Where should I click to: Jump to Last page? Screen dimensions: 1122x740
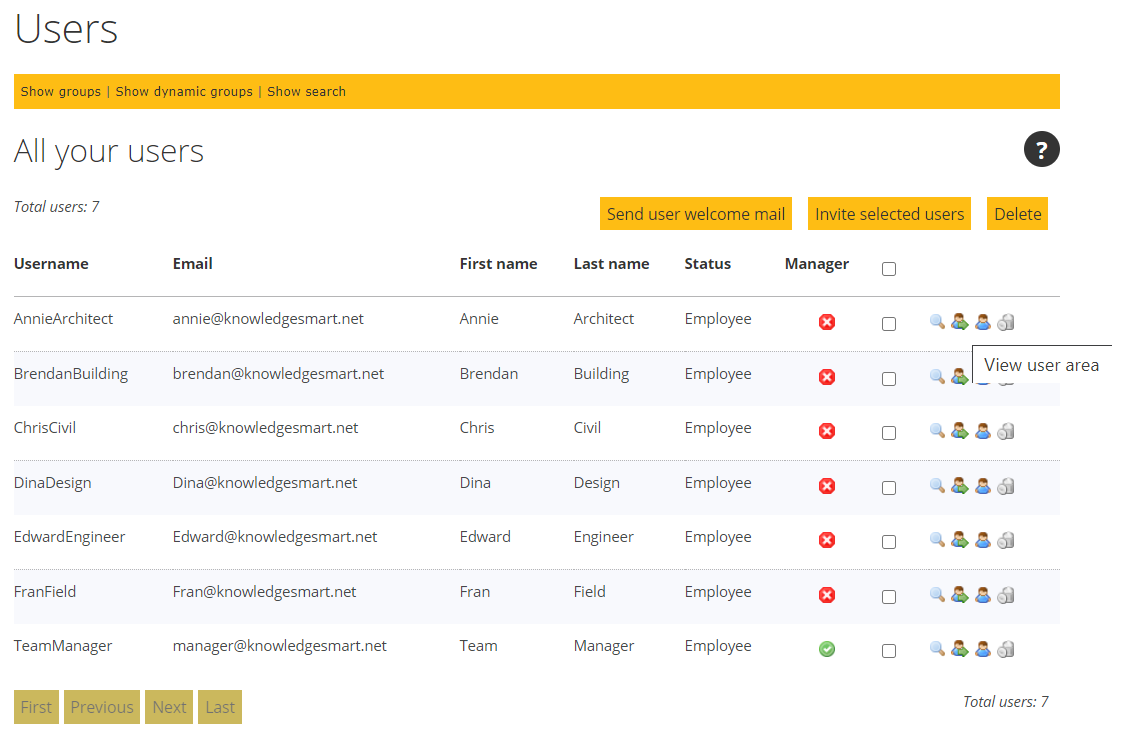pyautogui.click(x=220, y=707)
